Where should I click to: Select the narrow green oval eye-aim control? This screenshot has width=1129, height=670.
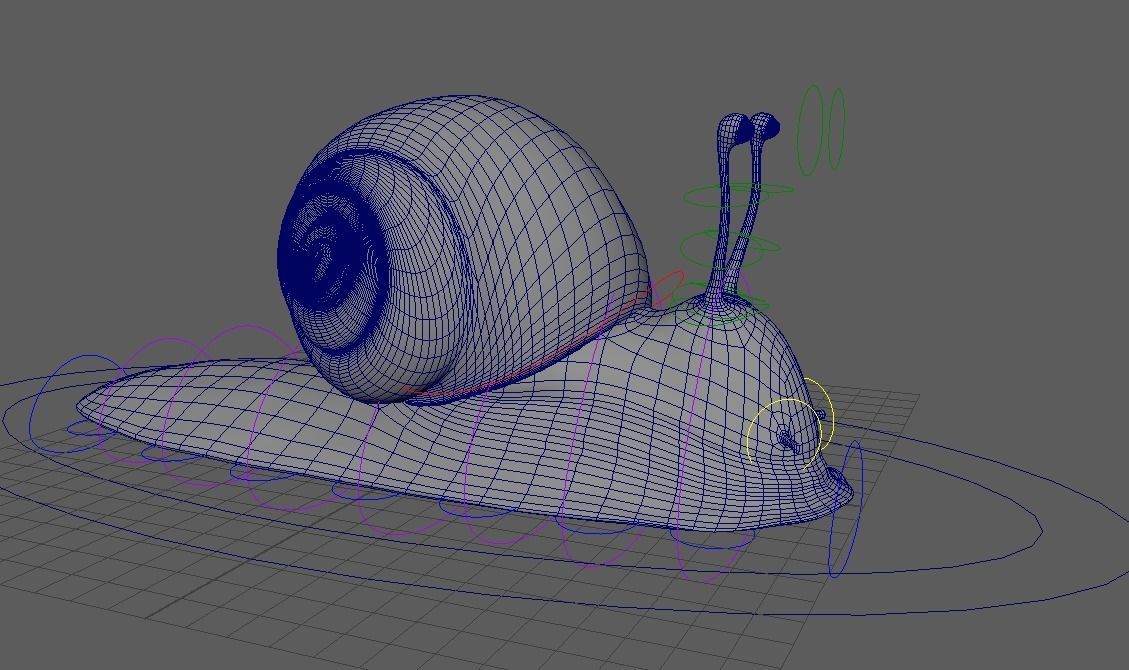836,129
